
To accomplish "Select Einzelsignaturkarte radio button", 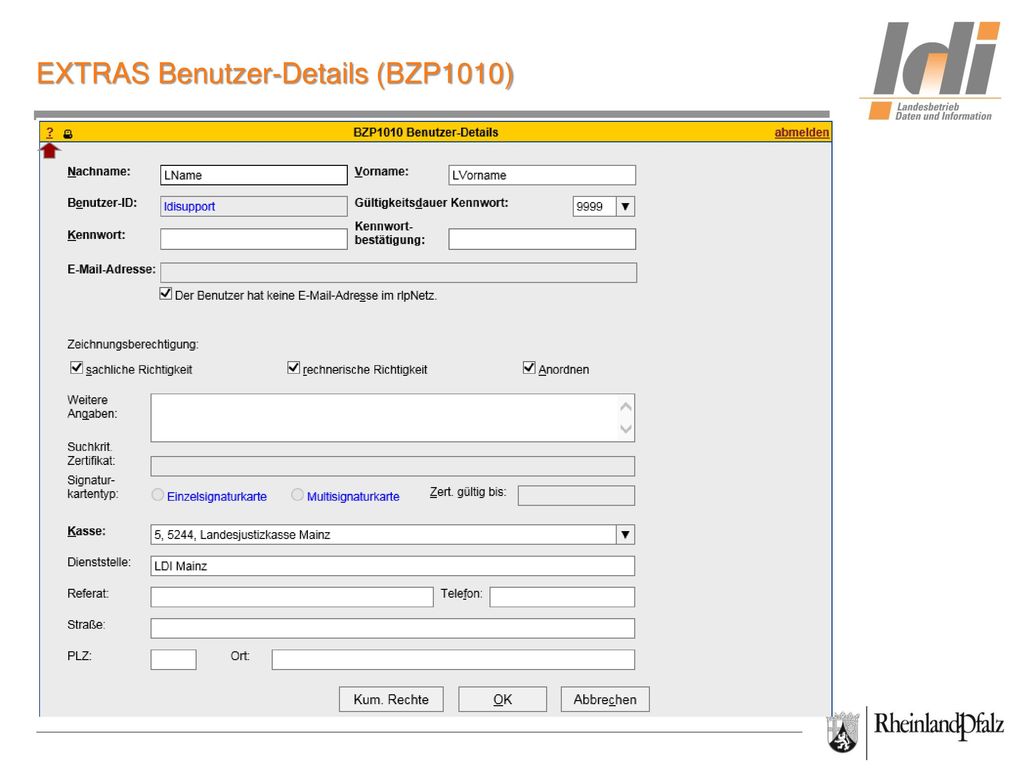I will (157, 495).
